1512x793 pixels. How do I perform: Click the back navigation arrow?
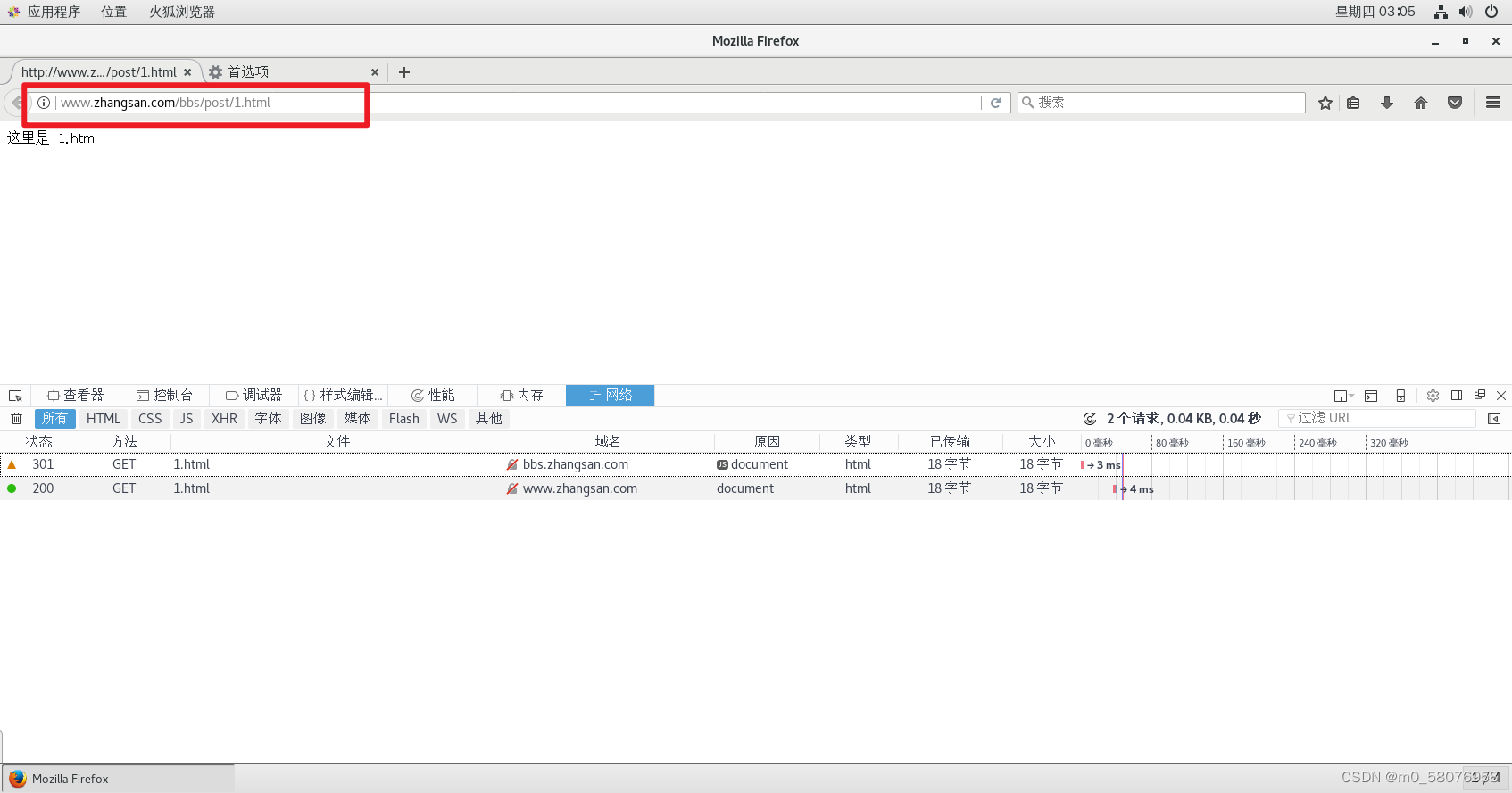click(17, 103)
